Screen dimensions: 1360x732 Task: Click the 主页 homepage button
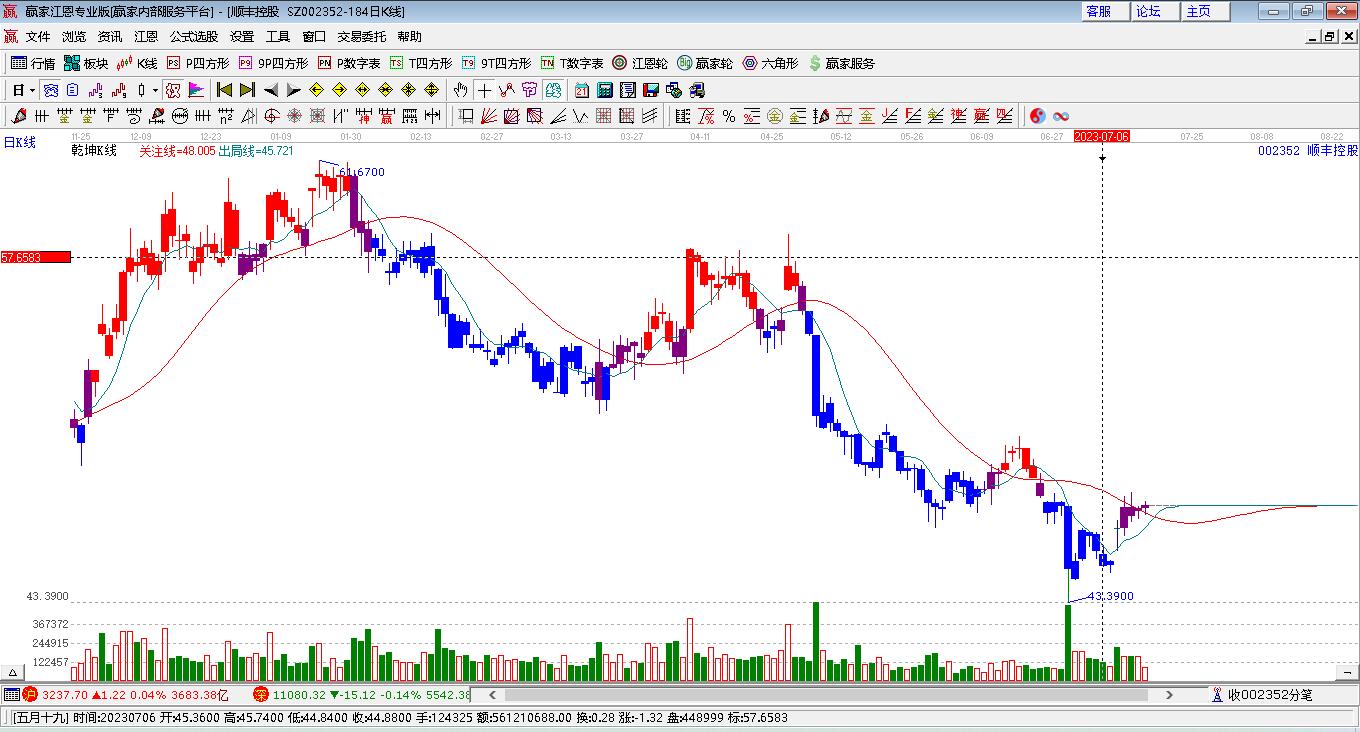(1203, 11)
